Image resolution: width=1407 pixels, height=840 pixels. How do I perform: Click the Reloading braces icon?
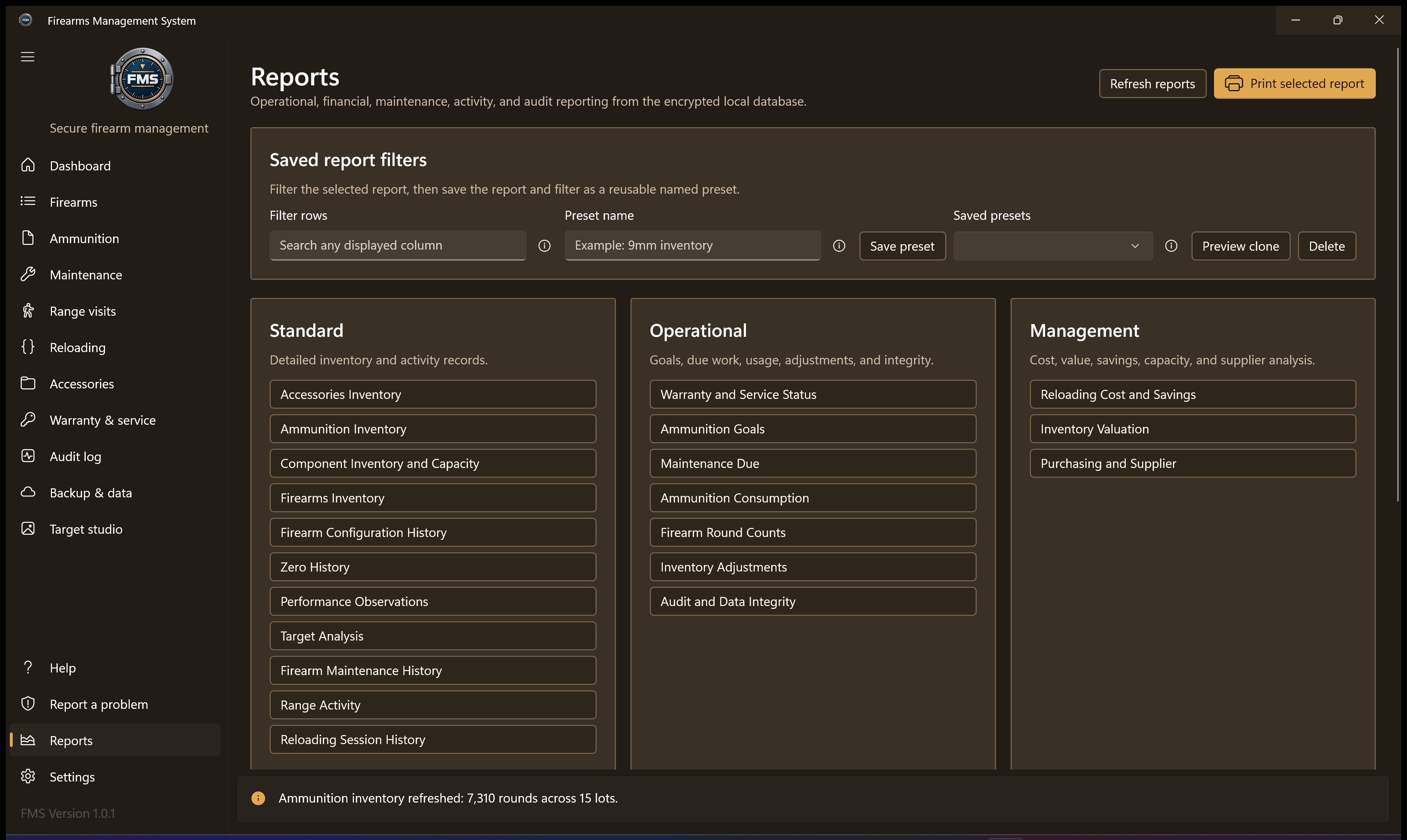(x=28, y=347)
